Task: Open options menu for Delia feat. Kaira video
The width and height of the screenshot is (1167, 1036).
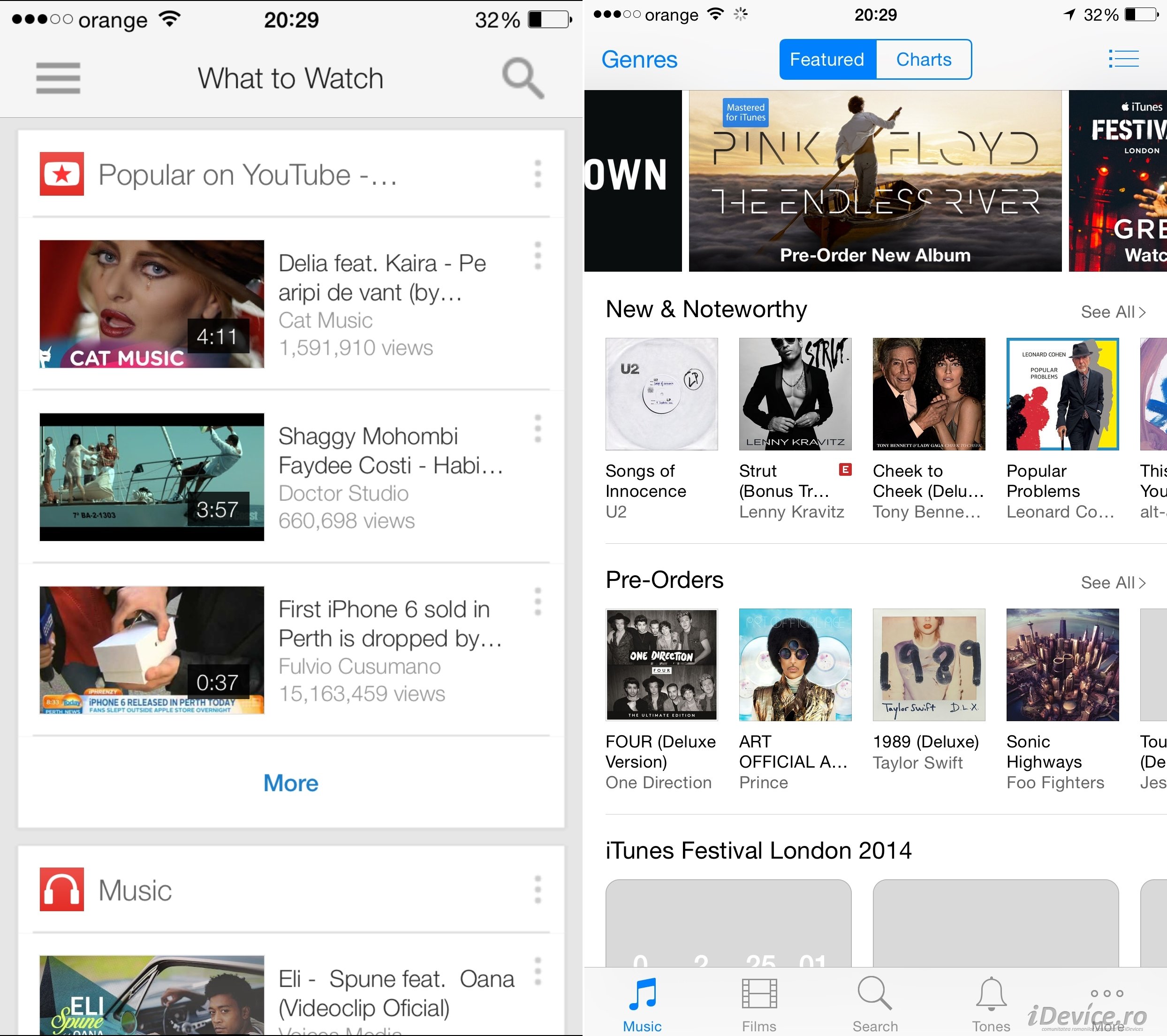Action: [537, 255]
